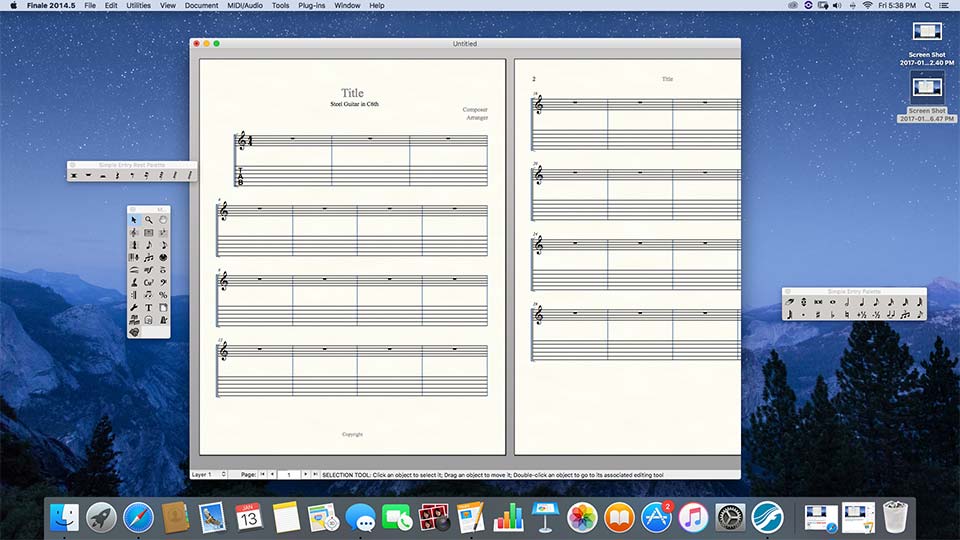Screen dimensions: 960x540
Task: Choose the double whole note in Simple Entry Palette
Action: [818, 302]
